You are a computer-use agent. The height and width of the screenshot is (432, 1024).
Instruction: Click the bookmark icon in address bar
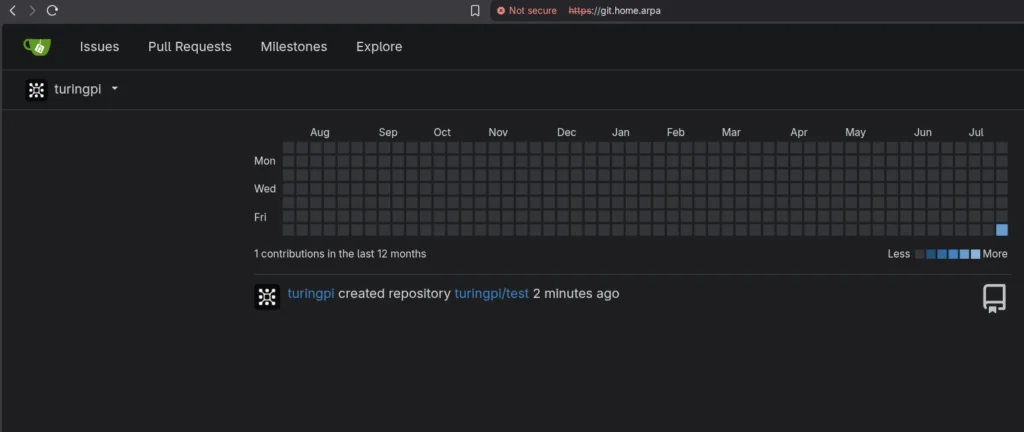pos(475,10)
